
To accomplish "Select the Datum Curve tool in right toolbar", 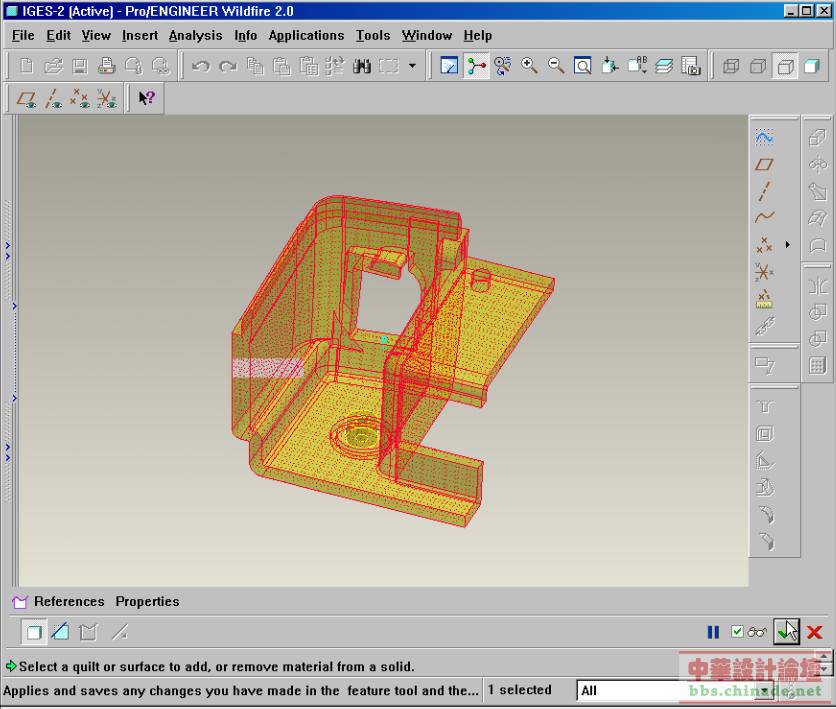I will 764,218.
